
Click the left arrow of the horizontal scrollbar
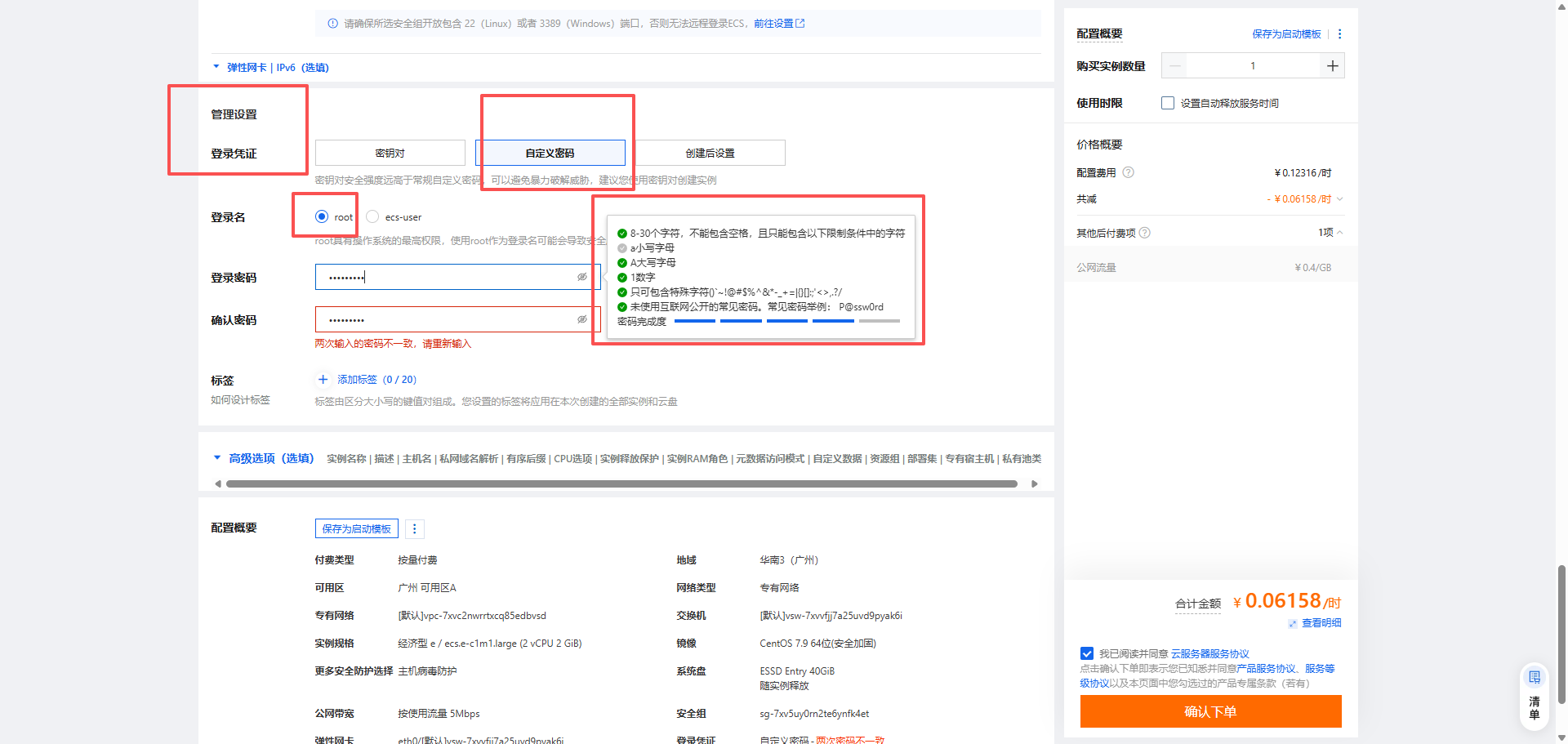(217, 484)
